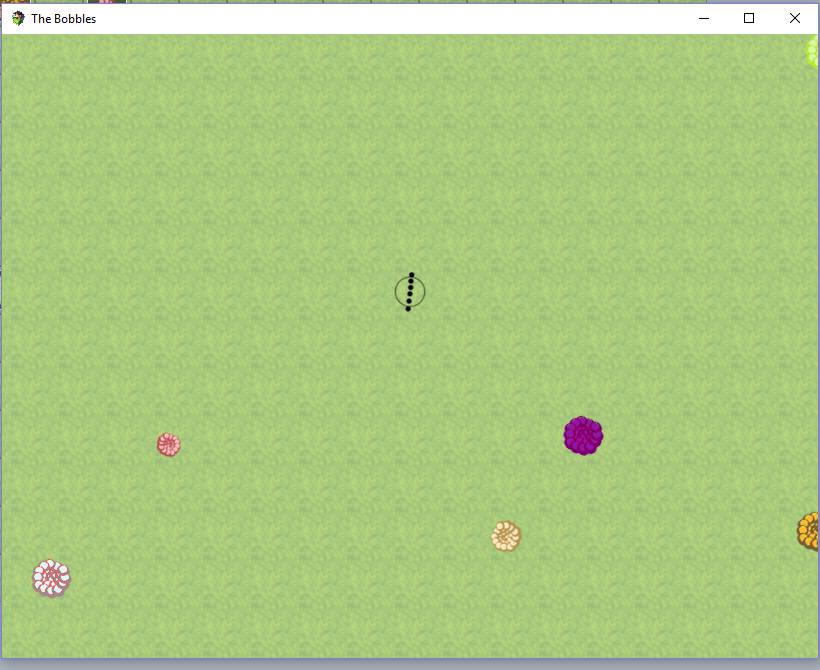This screenshot has width=820, height=670.
Task: Click inside the circle left of black dots
Action: coord(402,292)
